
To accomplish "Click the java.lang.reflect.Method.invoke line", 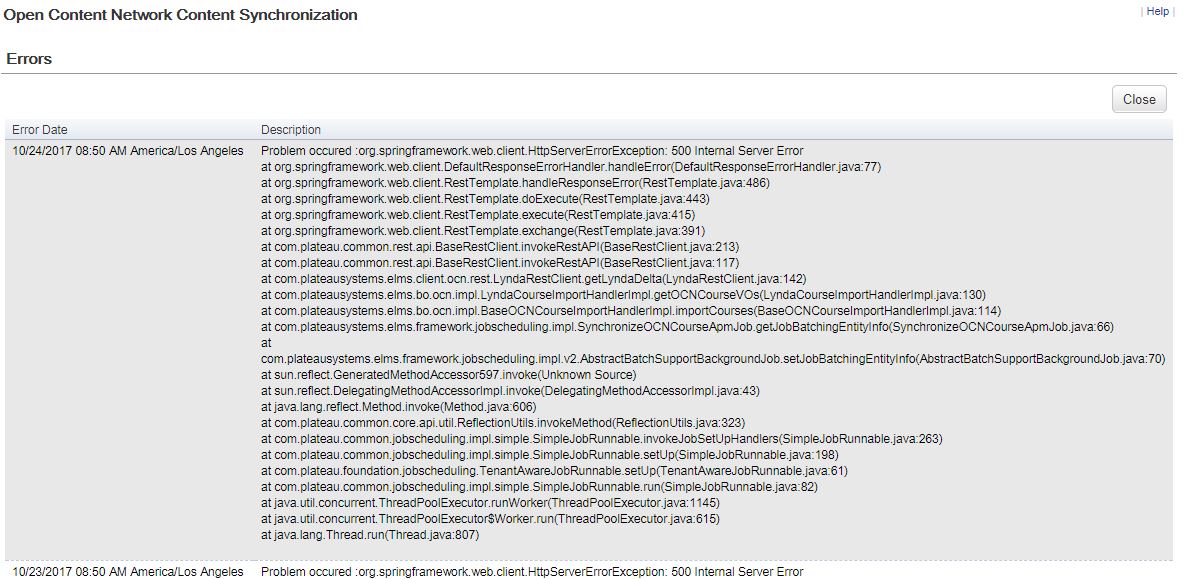I will pos(399,407).
